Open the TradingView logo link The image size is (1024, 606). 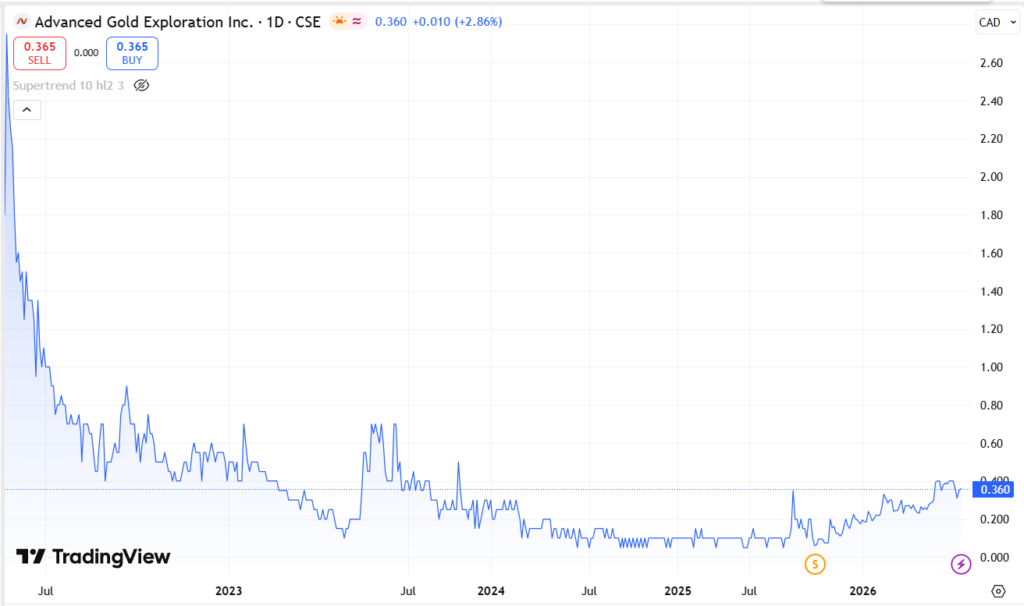coord(93,557)
